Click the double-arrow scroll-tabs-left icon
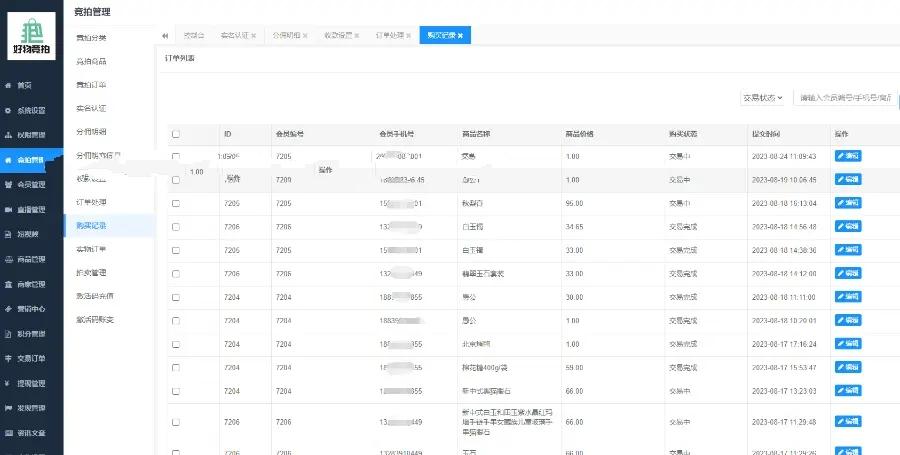Image resolution: width=900 pixels, height=455 pixels. pos(165,36)
